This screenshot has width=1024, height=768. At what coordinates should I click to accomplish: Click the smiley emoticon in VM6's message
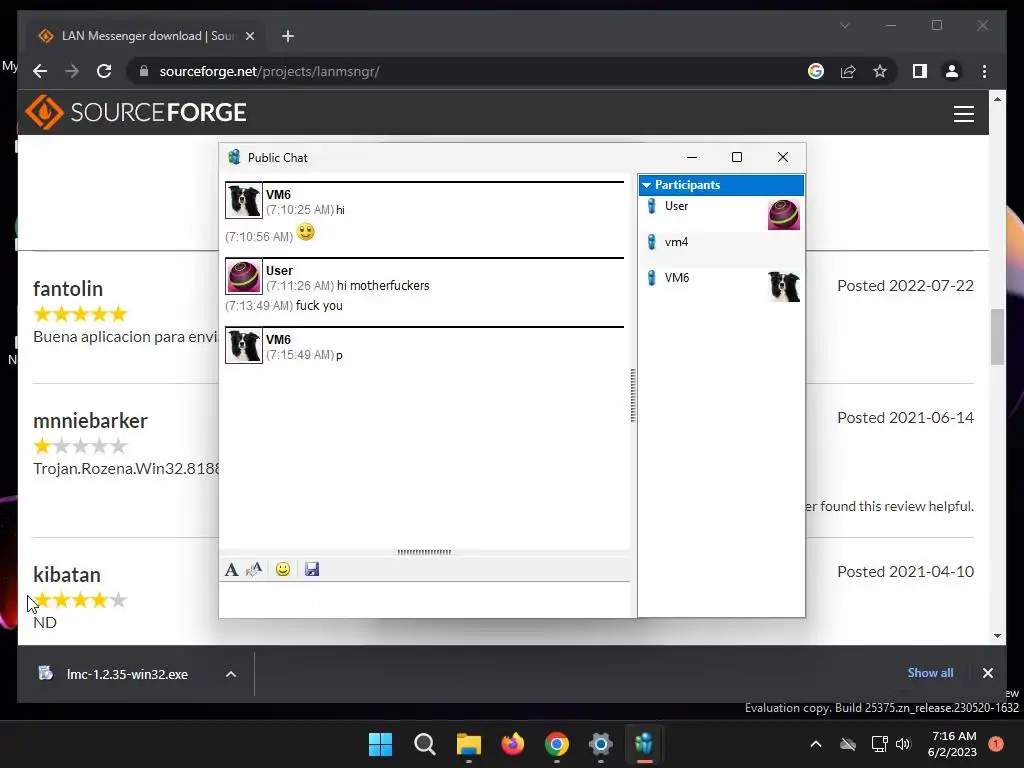tap(305, 232)
